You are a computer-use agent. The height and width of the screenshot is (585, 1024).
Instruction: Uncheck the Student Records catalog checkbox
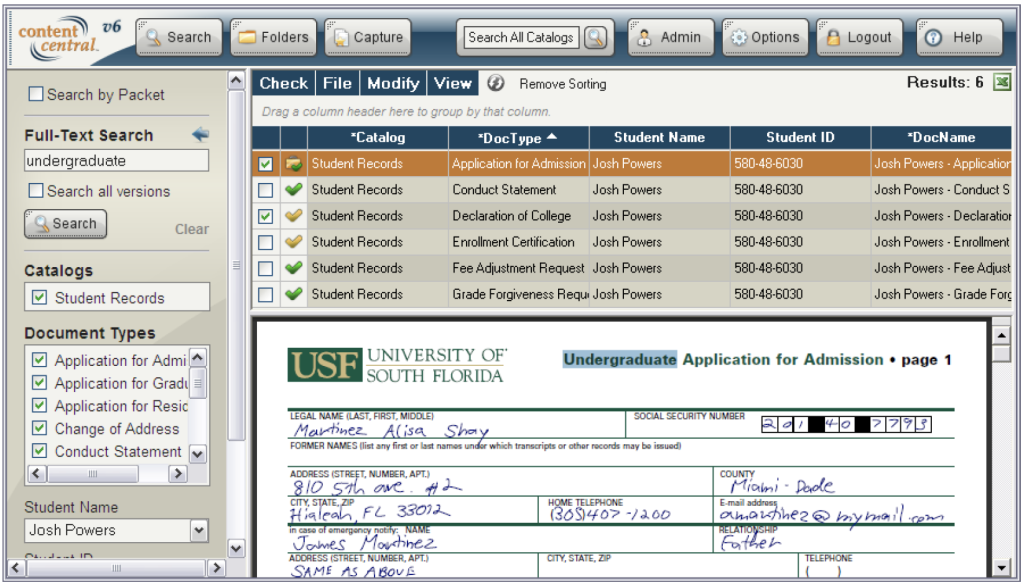[39, 298]
